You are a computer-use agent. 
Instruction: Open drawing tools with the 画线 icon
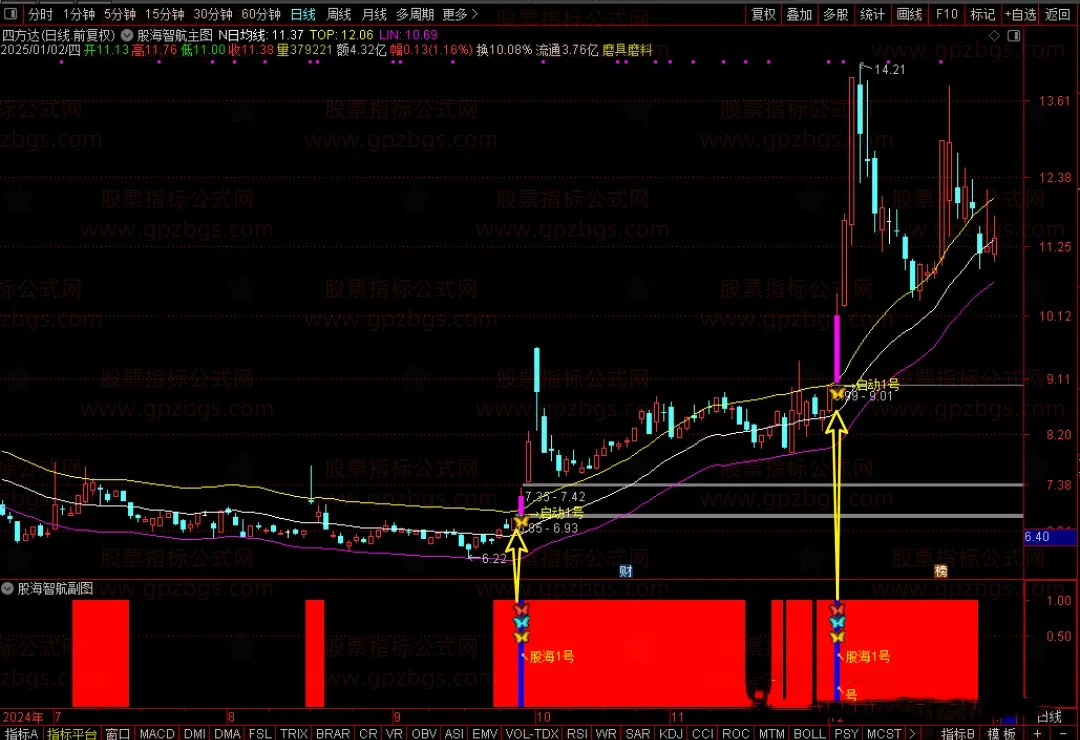click(x=908, y=14)
